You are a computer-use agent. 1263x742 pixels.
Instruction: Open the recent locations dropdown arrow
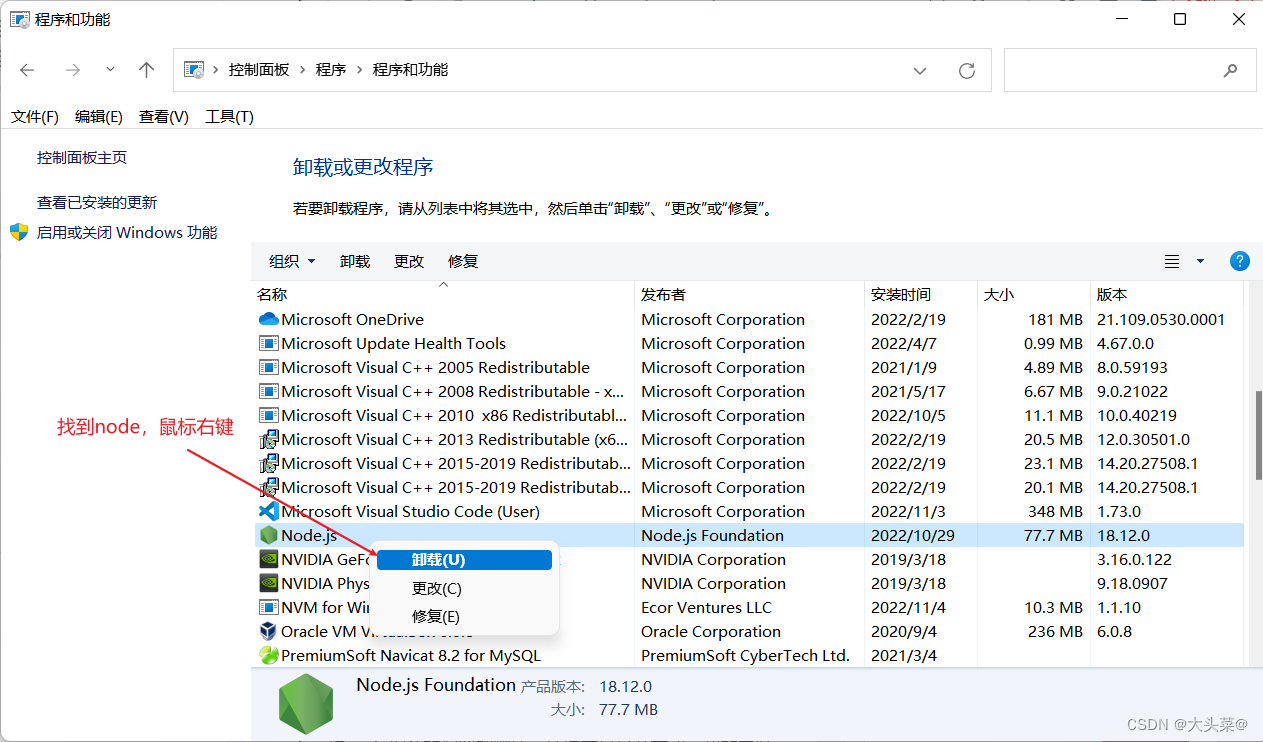[110, 70]
